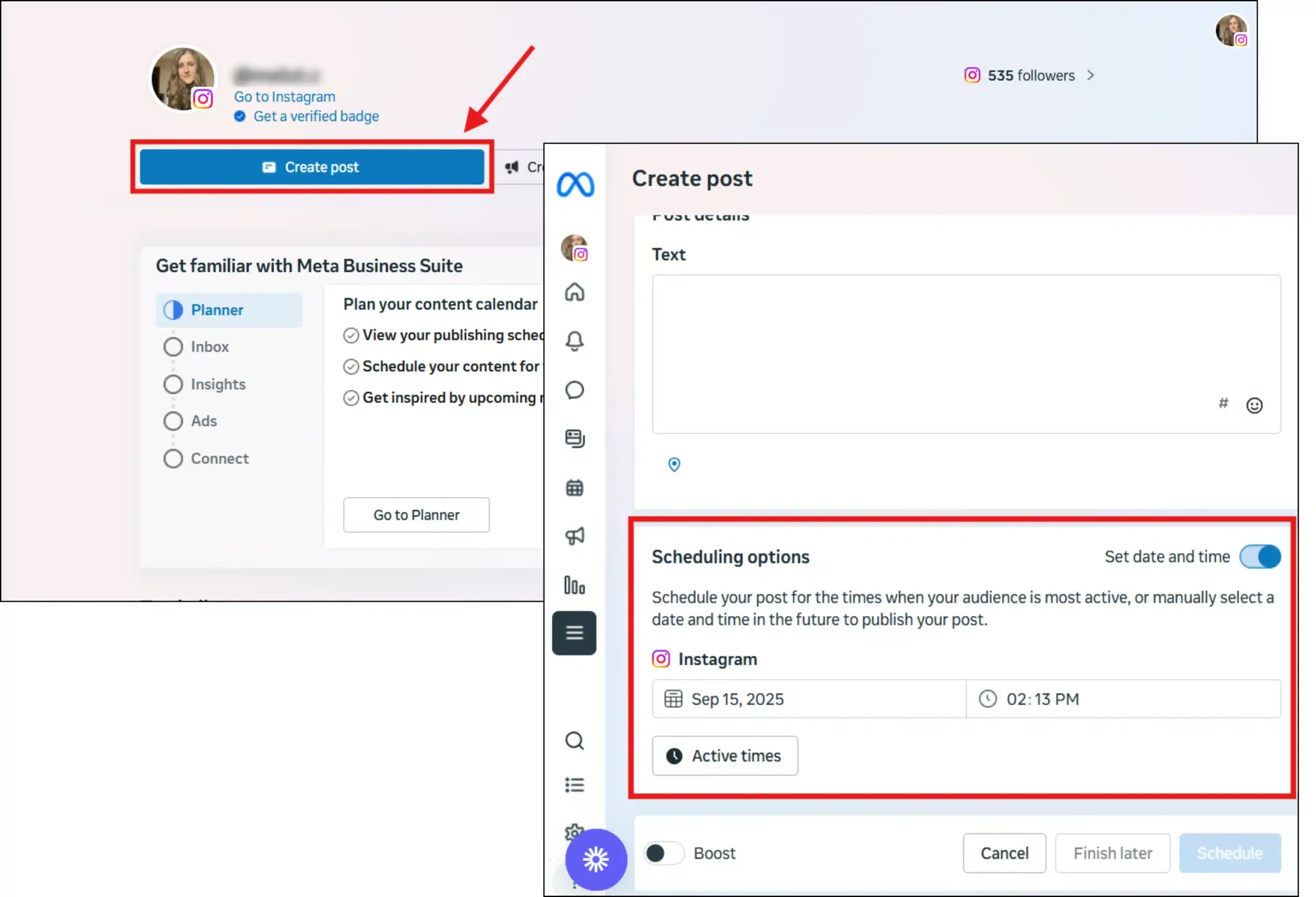This screenshot has width=1316, height=897.
Task: Click calendar icon in the date field
Action: [x=673, y=699]
